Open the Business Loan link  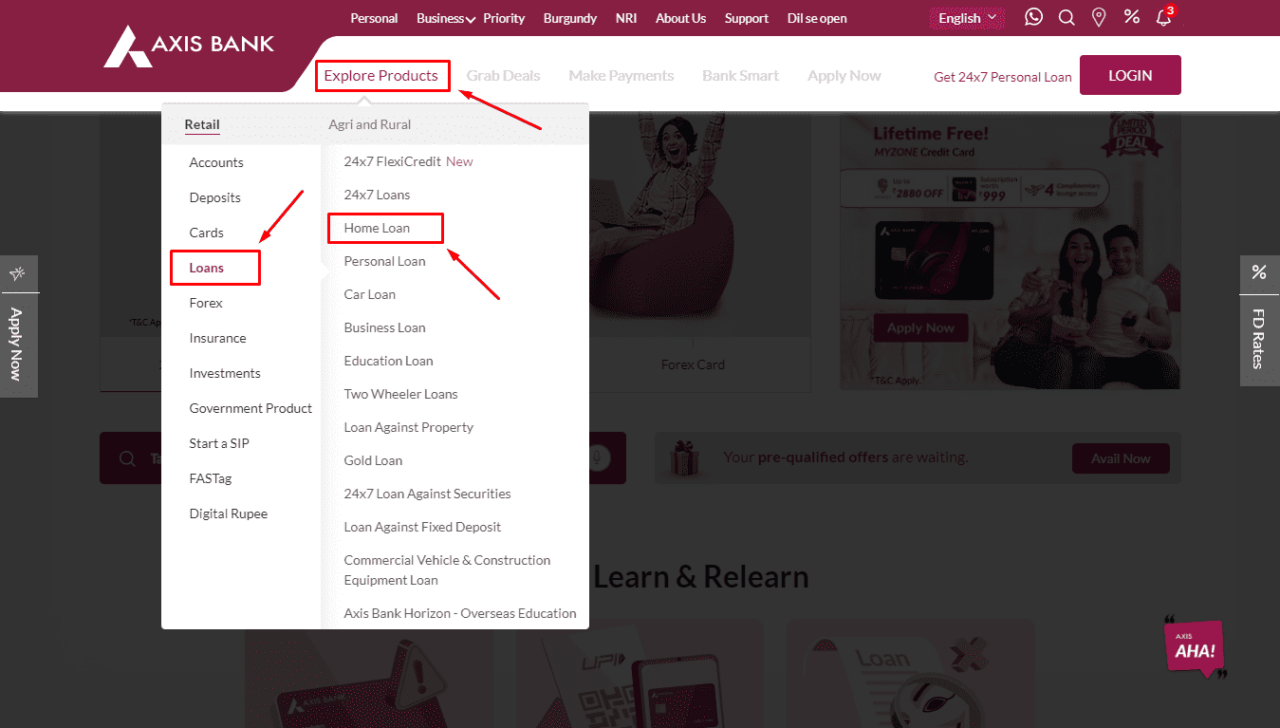384,327
